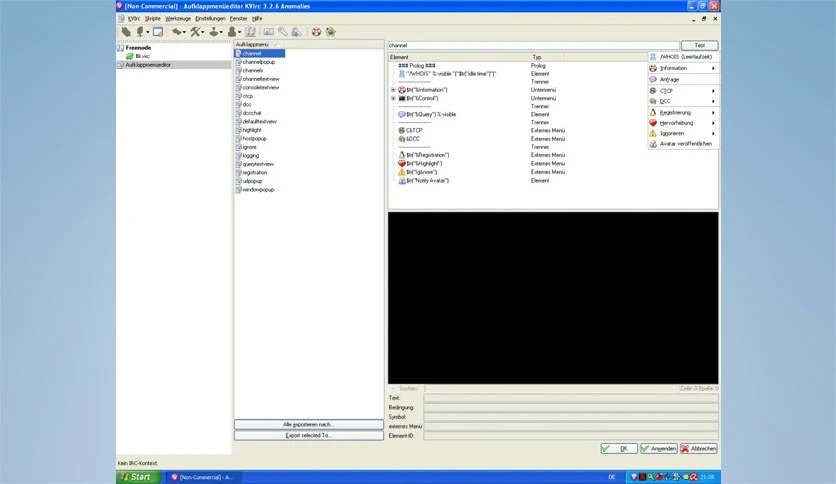Image resolution: width=836 pixels, height=484 pixels.
Task: Click the microphone toolbar icon
Action: tap(140, 32)
